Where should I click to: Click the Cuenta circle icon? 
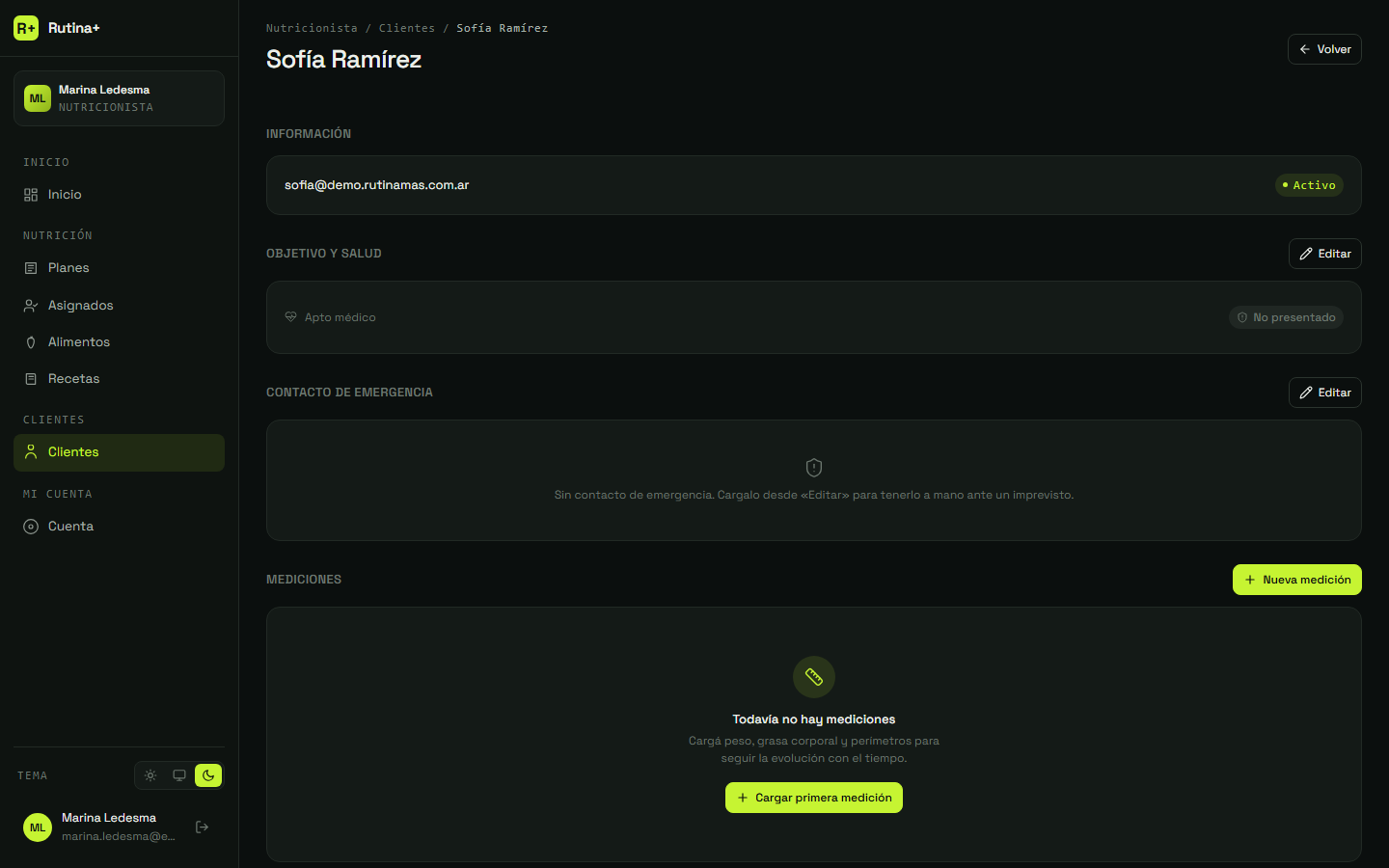[x=31, y=527]
